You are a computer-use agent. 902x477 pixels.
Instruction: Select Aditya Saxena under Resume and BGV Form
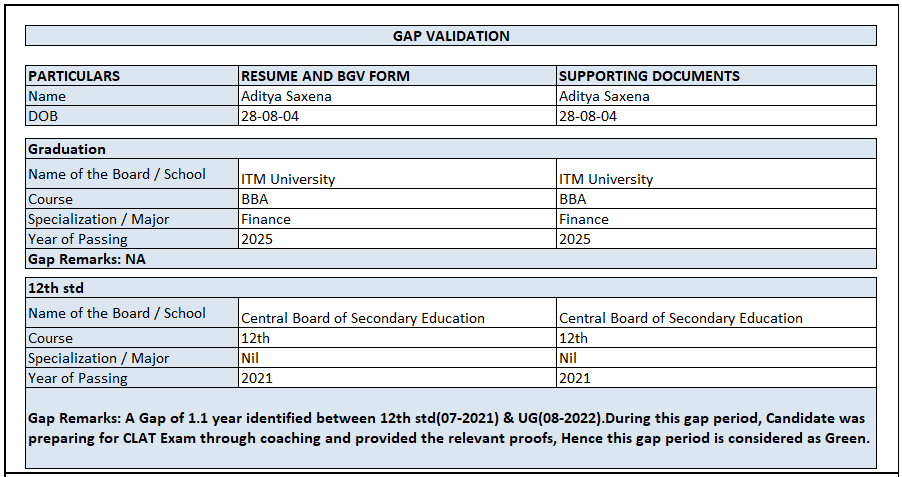coord(286,96)
